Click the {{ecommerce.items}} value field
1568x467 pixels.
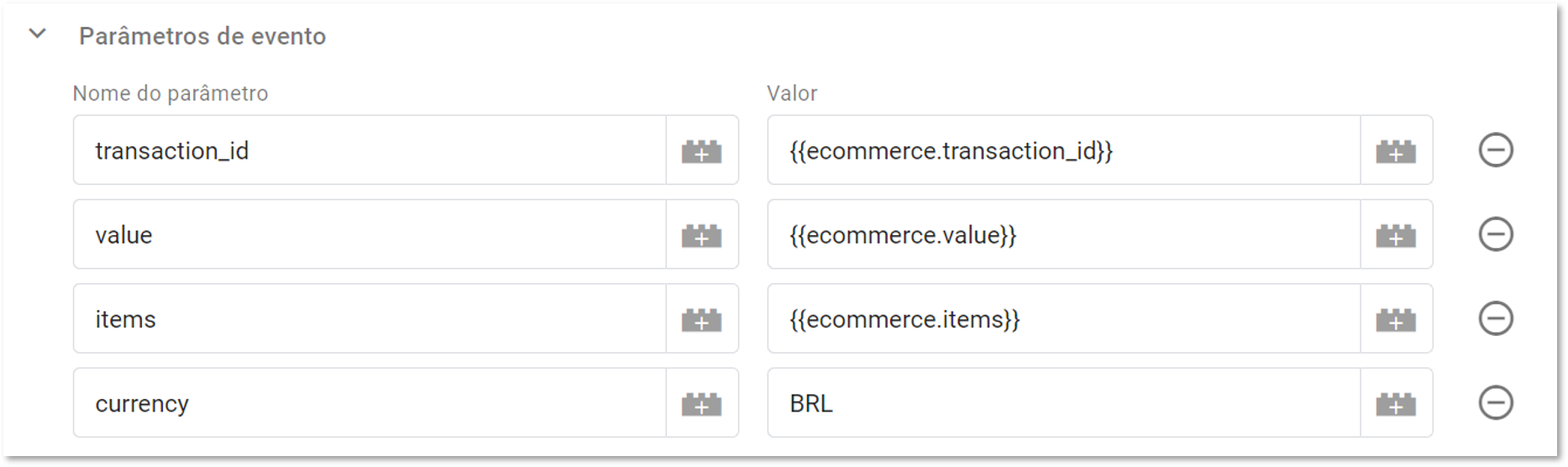point(1063,318)
